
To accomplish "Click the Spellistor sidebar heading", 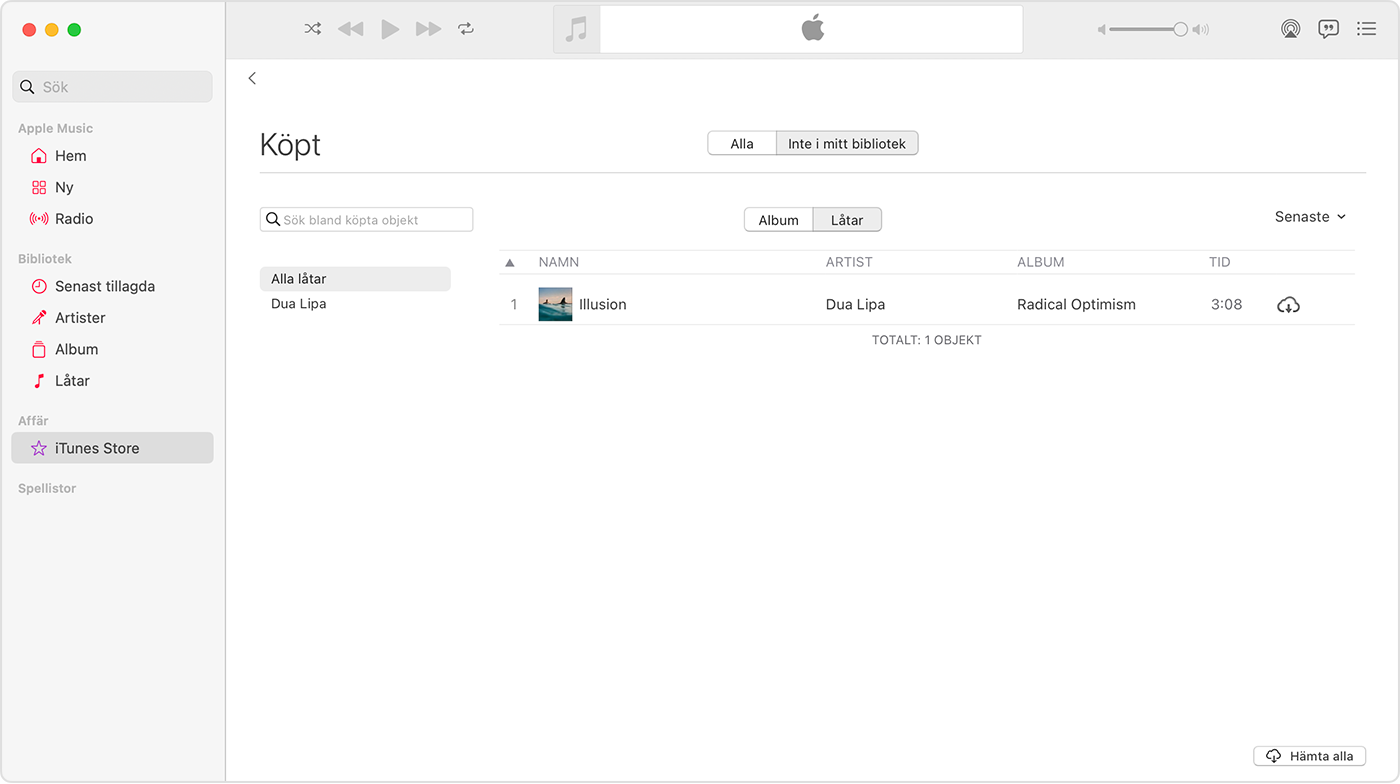I will [47, 489].
